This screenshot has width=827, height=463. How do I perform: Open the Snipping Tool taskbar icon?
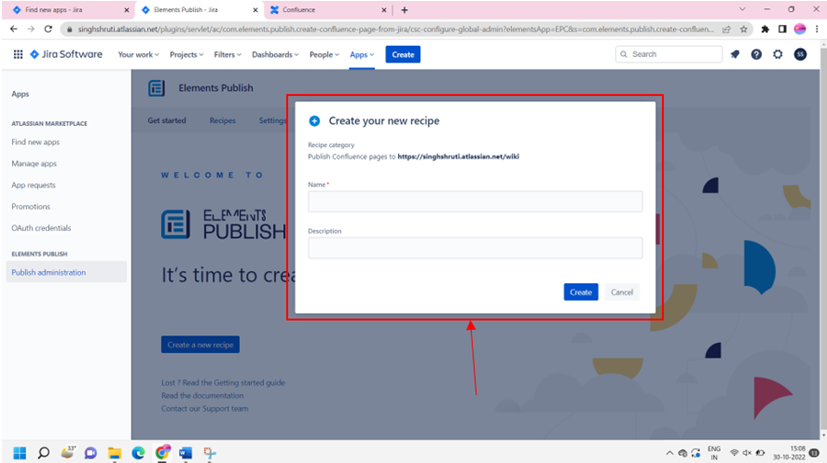(x=209, y=453)
